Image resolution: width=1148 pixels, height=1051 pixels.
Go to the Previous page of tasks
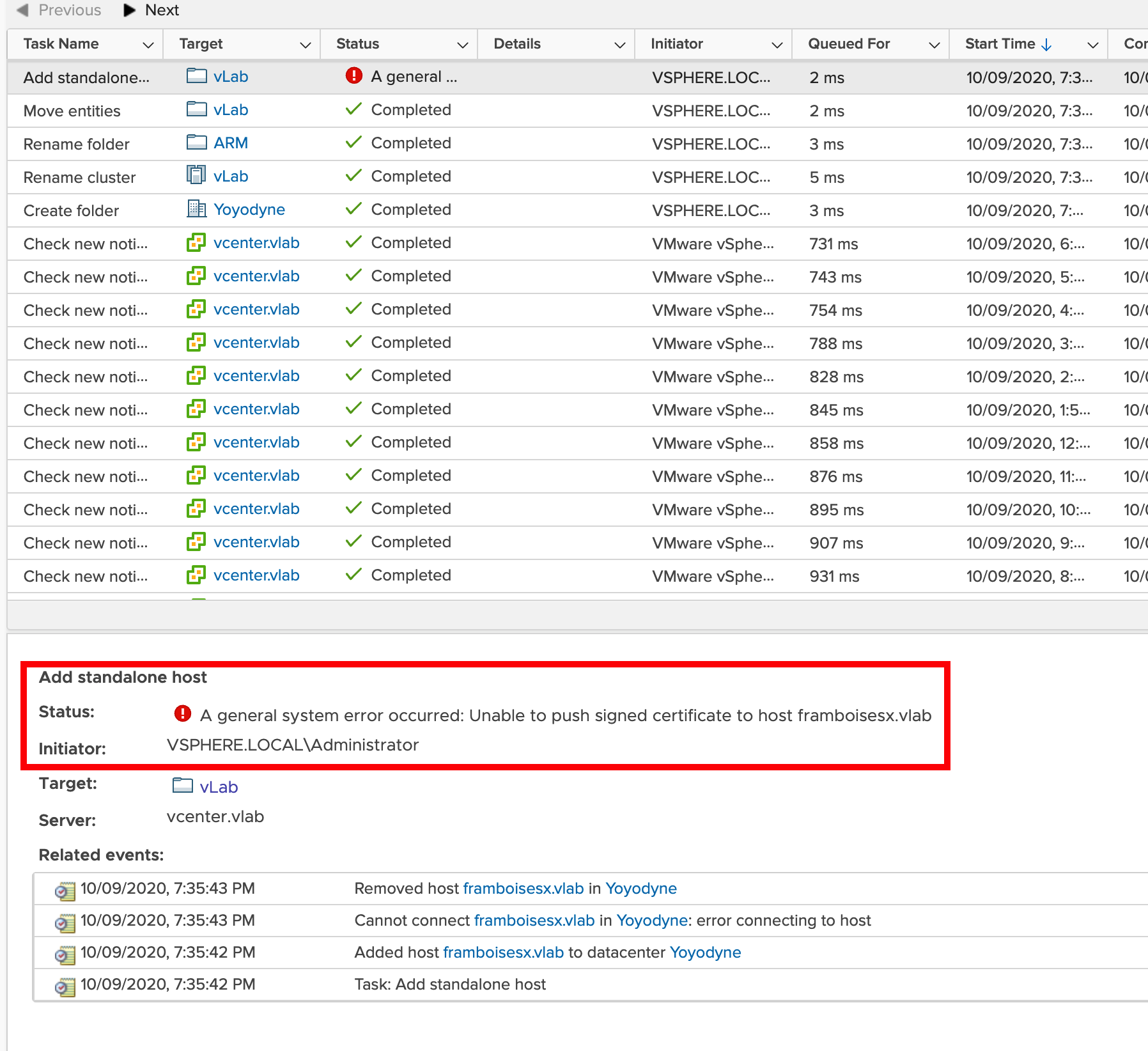(59, 10)
